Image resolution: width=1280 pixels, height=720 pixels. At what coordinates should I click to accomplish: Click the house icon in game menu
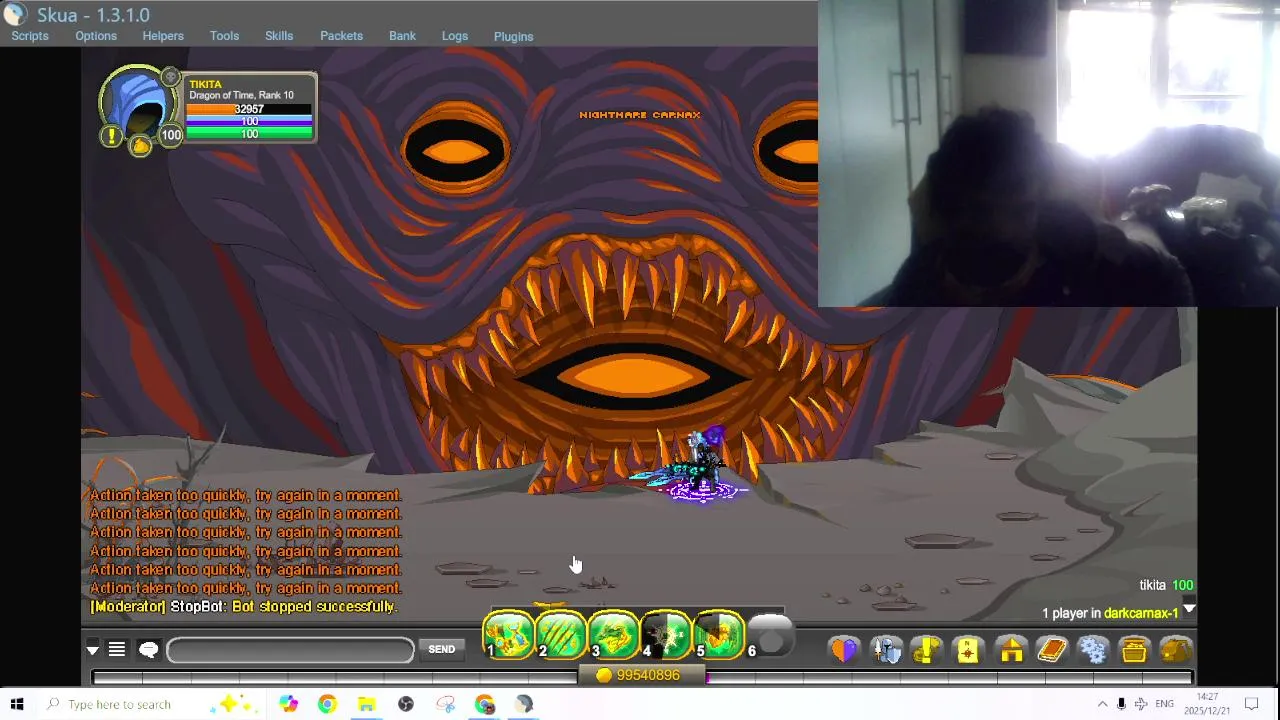pyautogui.click(x=1011, y=650)
